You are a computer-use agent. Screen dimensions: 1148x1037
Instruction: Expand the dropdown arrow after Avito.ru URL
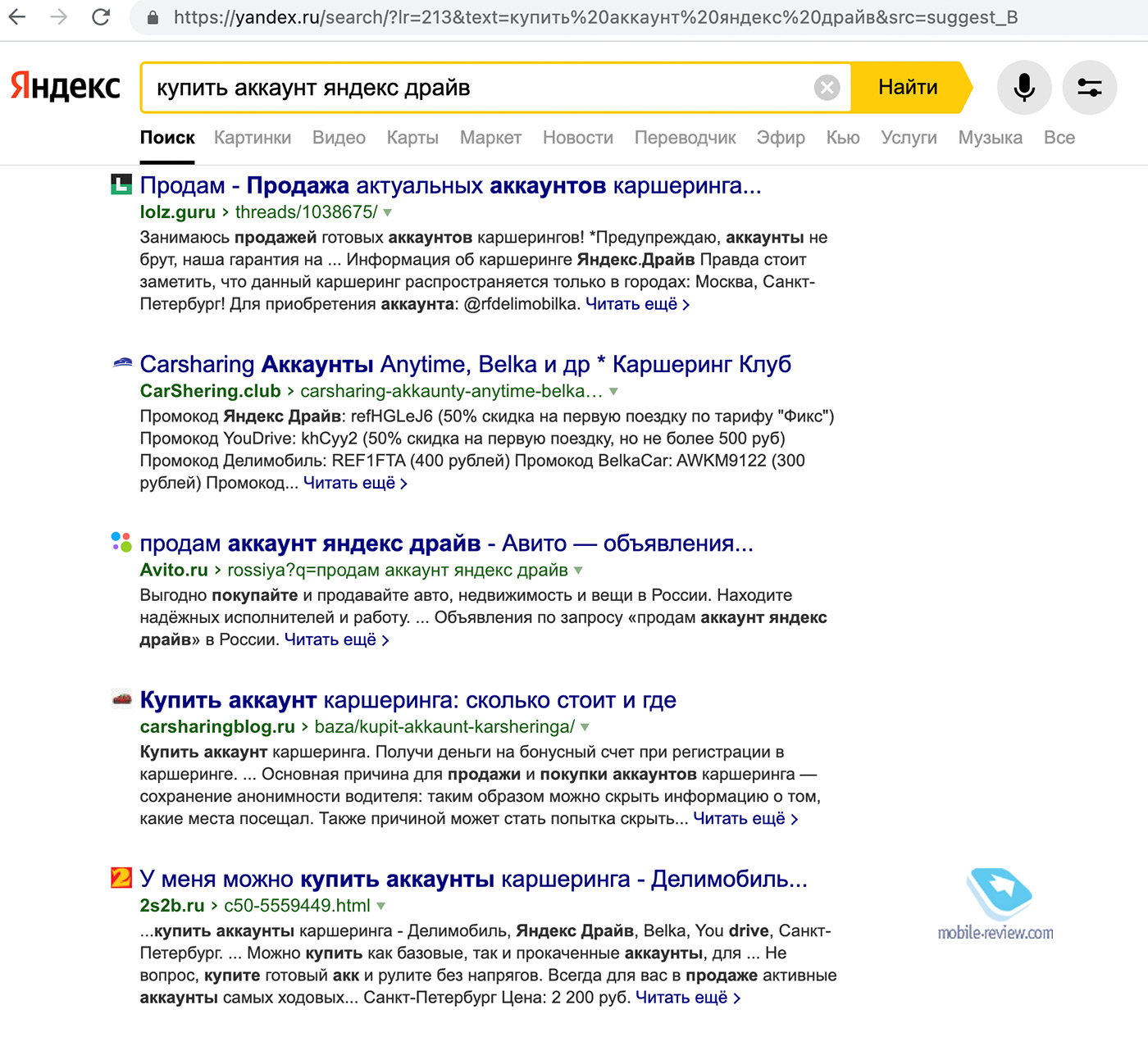(x=579, y=571)
